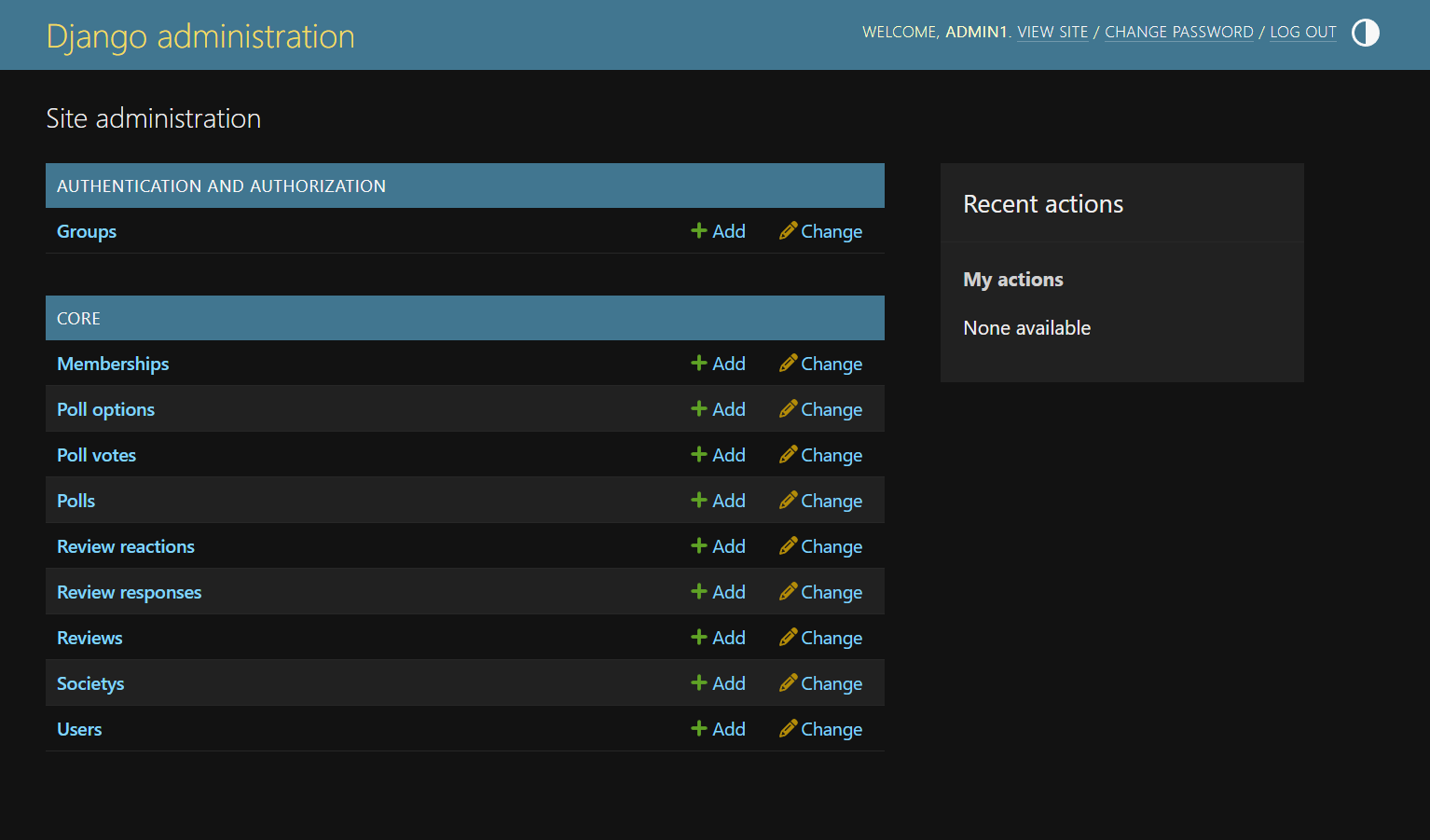Select the None available text
The image size is (1430, 840).
(x=1027, y=328)
